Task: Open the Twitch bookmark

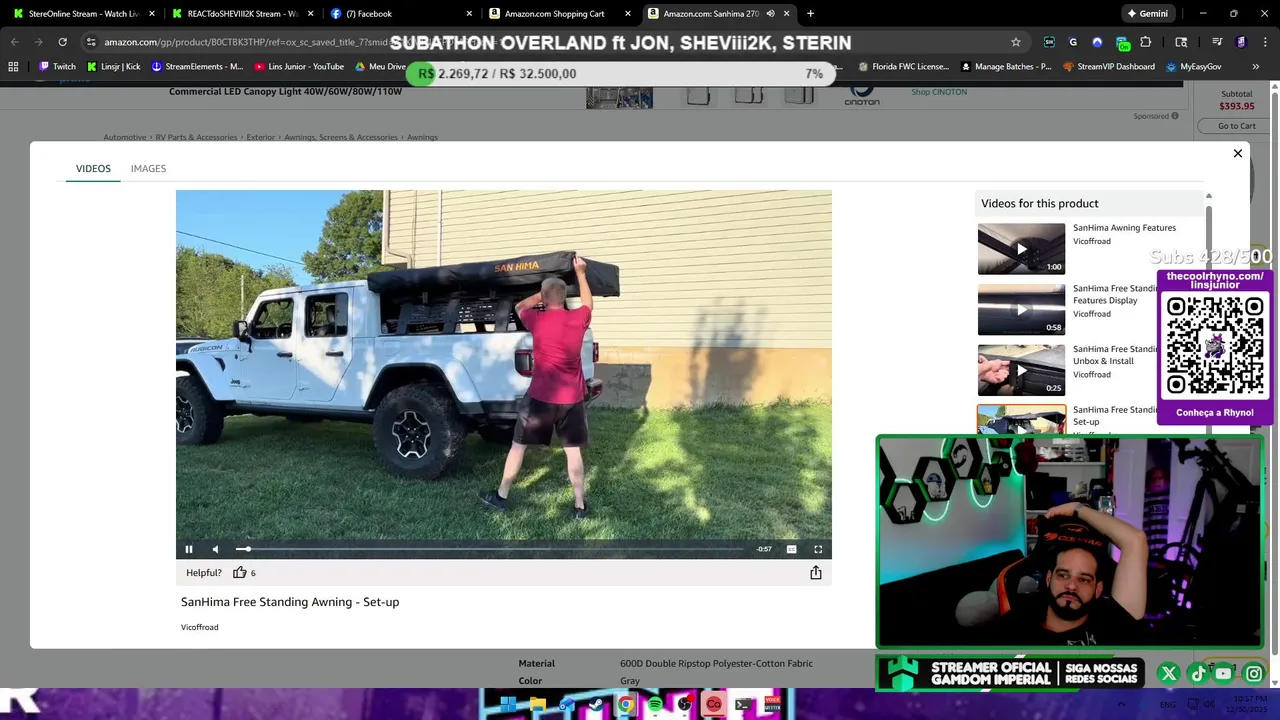Action: pos(56,67)
